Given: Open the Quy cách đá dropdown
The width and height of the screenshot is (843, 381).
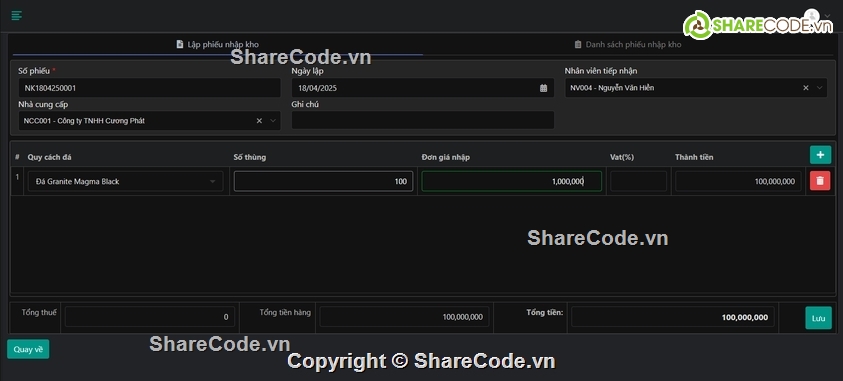Looking at the screenshot, I should [125, 182].
